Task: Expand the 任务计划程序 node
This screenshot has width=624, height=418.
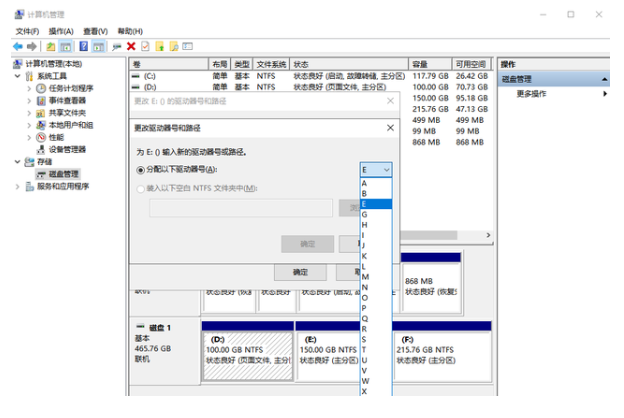Action: coord(29,88)
